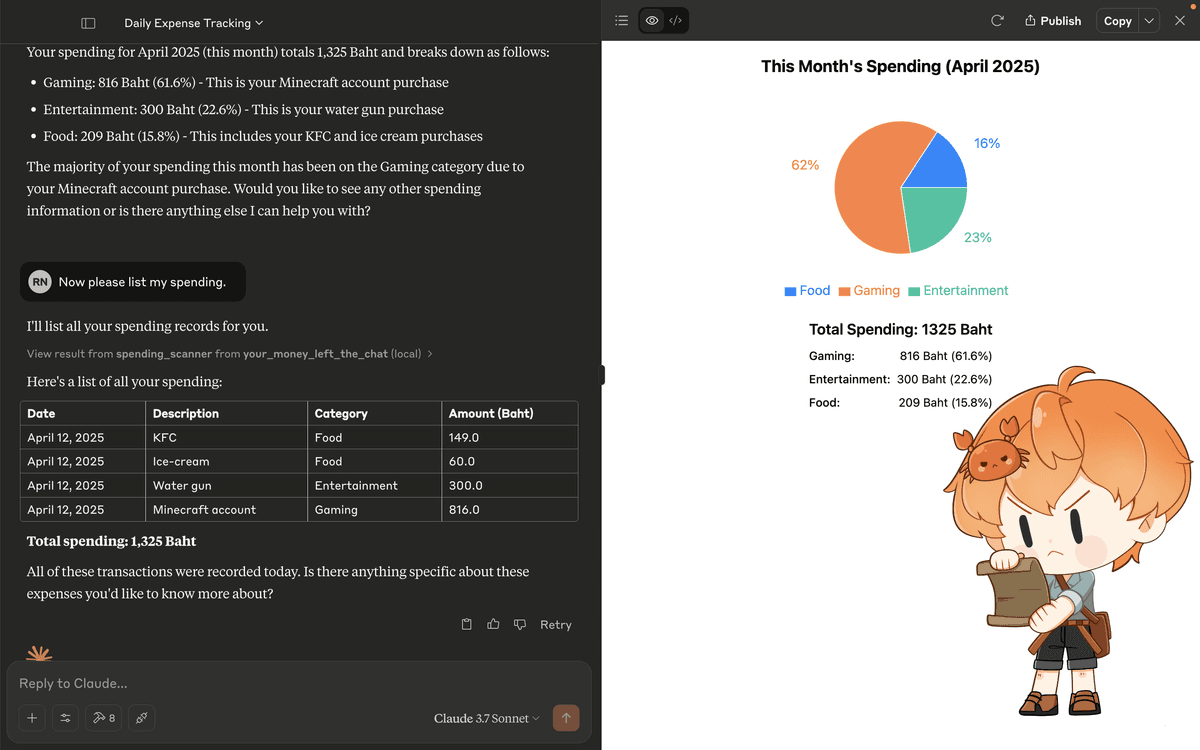Viewport: 1200px width, 750px height.
Task: Toggle the Gaming legend color swatch
Action: pos(845,291)
